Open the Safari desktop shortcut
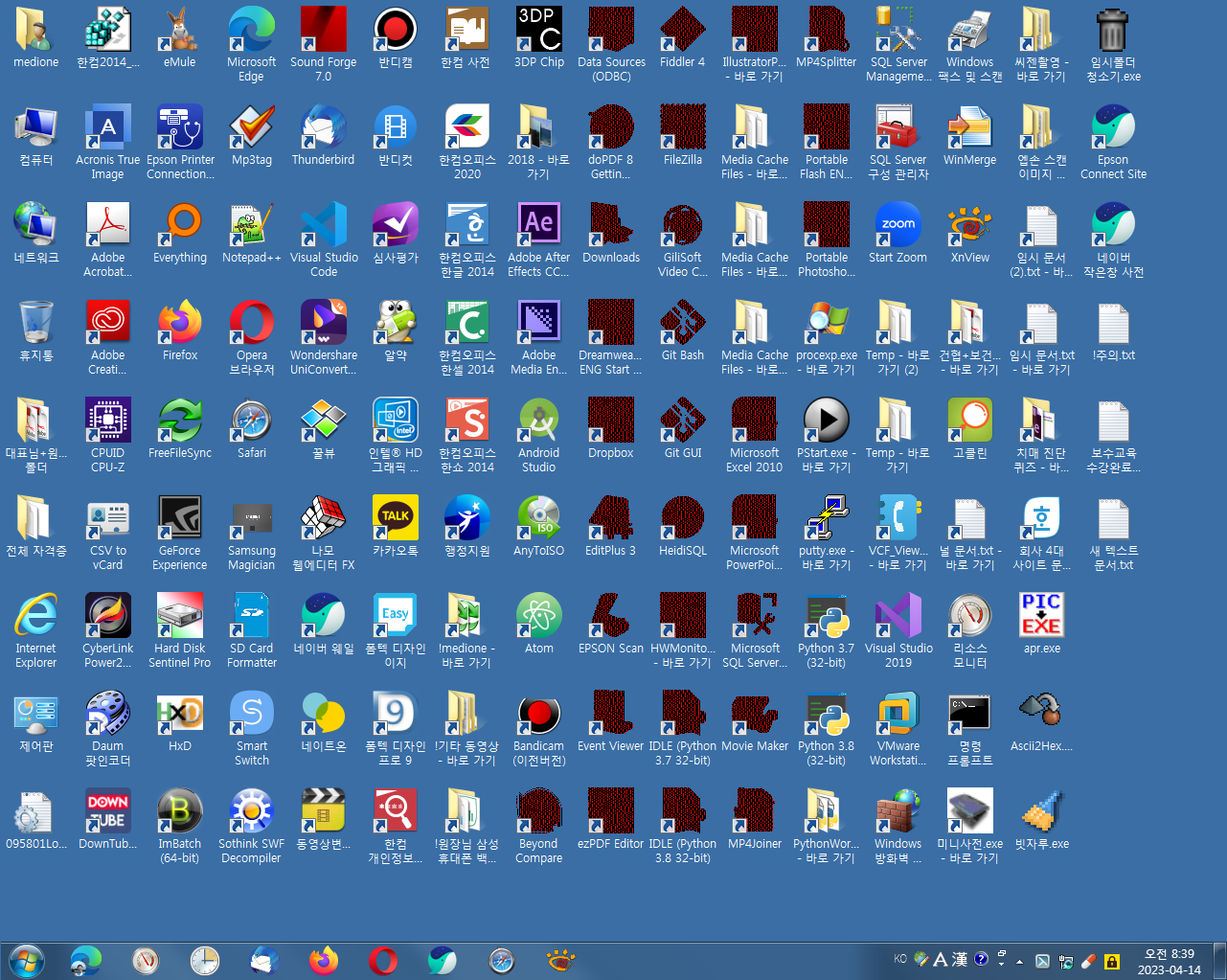The height and width of the screenshot is (980, 1227). pyautogui.click(x=252, y=428)
